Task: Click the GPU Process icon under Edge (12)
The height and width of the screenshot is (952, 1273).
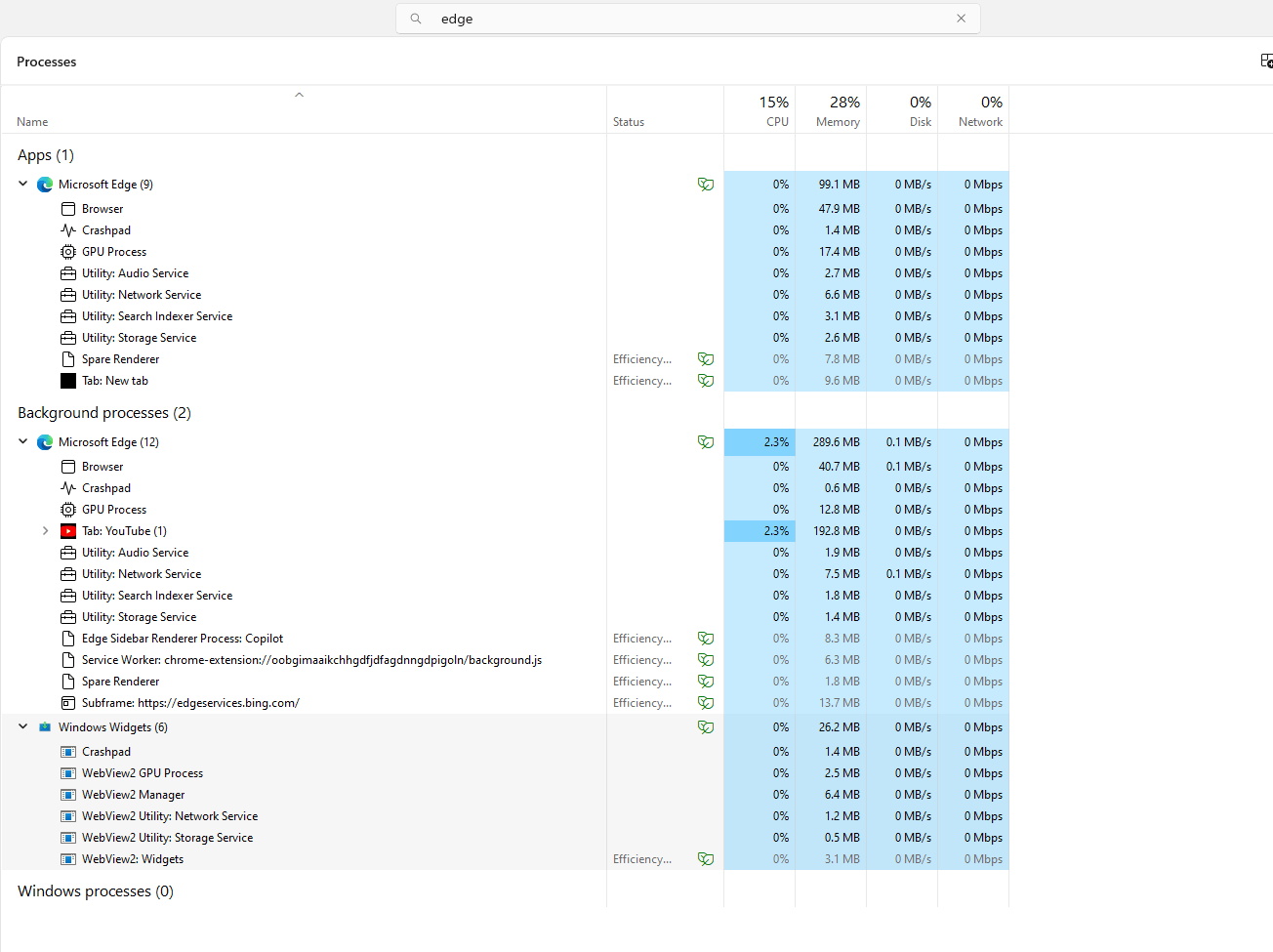Action: click(68, 510)
